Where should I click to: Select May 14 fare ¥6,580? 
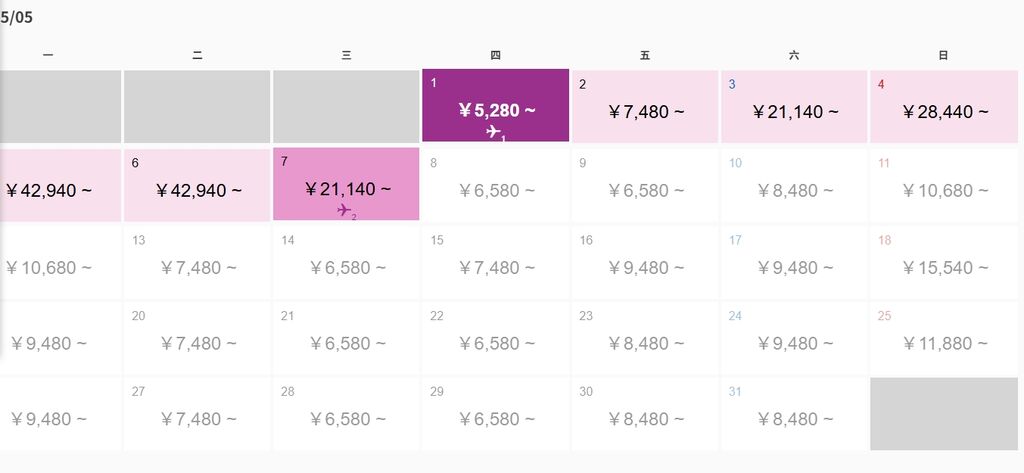pos(346,263)
